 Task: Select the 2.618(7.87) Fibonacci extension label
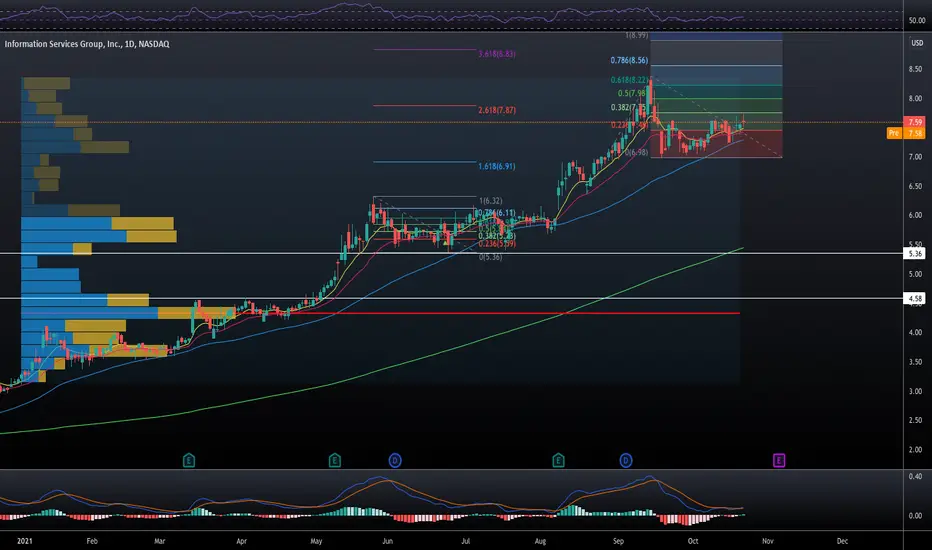click(497, 110)
